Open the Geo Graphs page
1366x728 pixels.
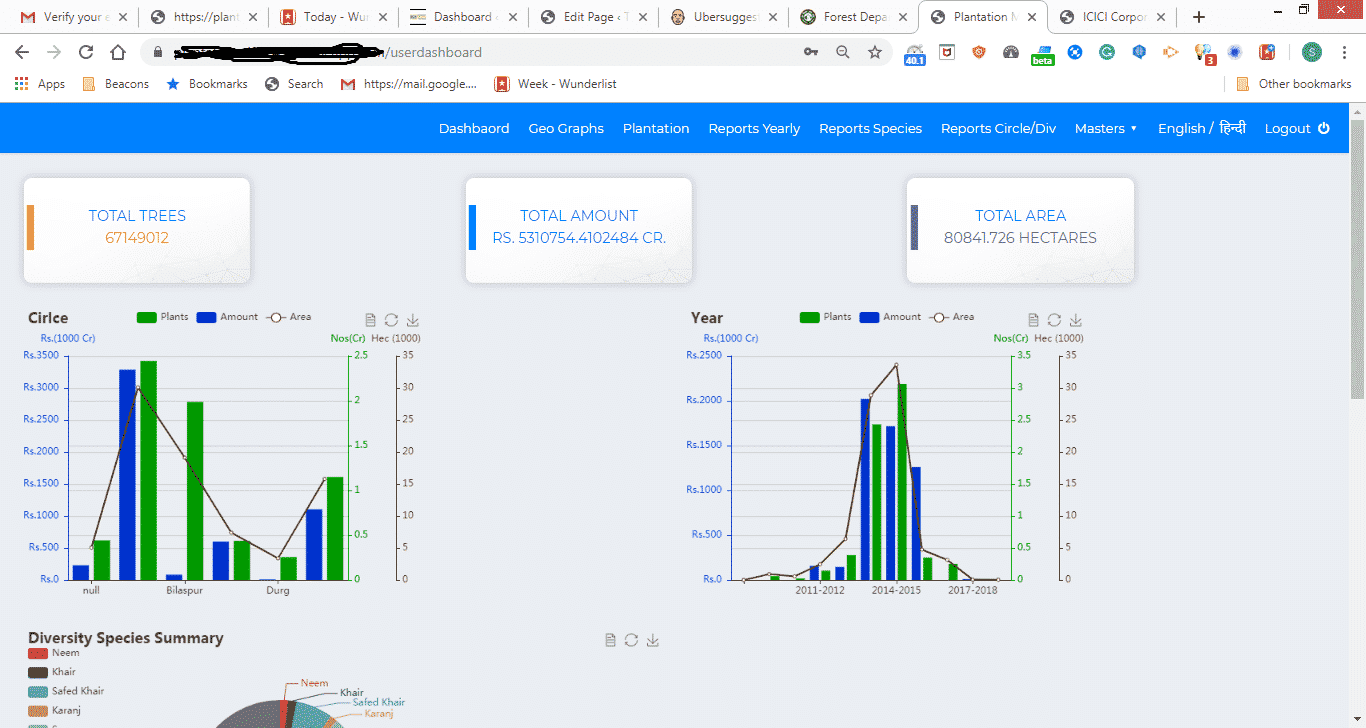(x=566, y=128)
